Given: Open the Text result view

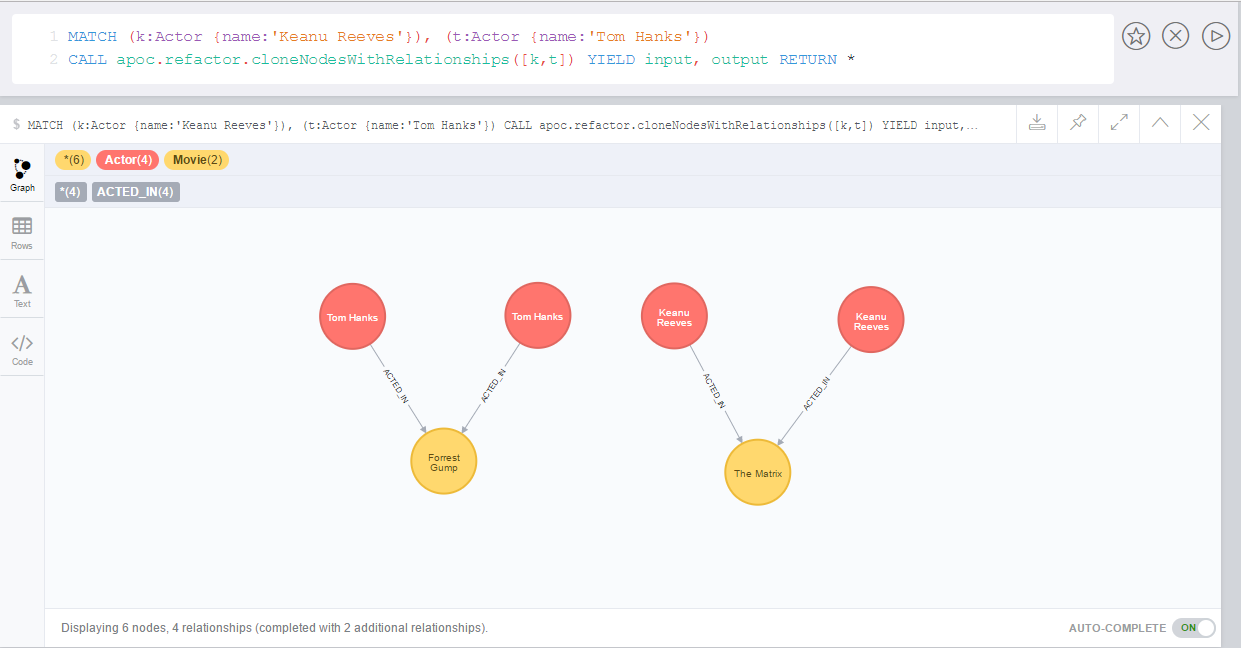Looking at the screenshot, I should (22, 288).
